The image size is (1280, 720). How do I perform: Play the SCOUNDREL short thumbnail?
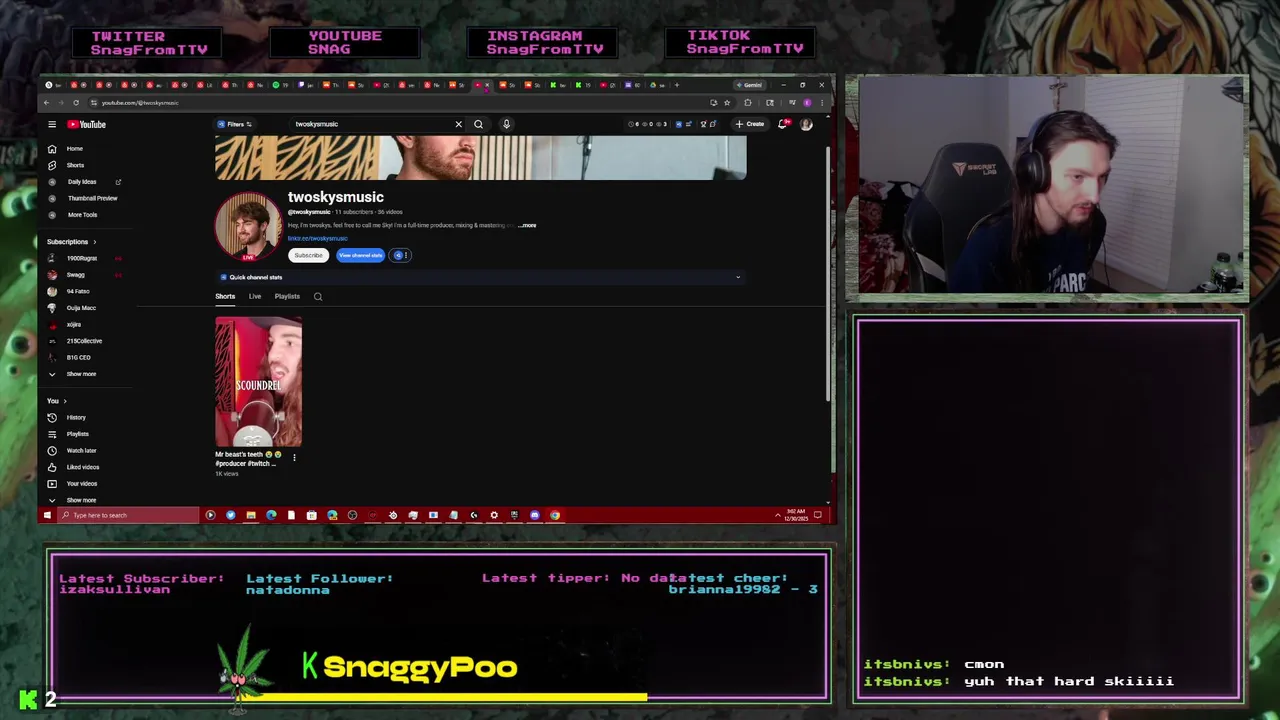coord(258,381)
